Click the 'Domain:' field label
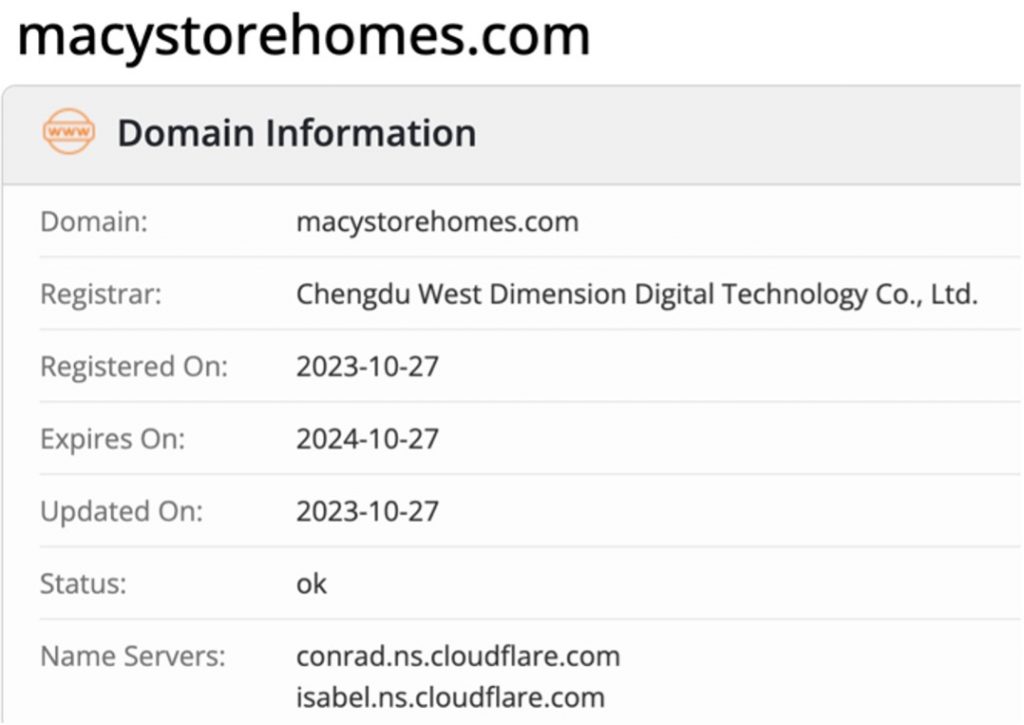Screen dimensions: 1024x725 (x=94, y=221)
